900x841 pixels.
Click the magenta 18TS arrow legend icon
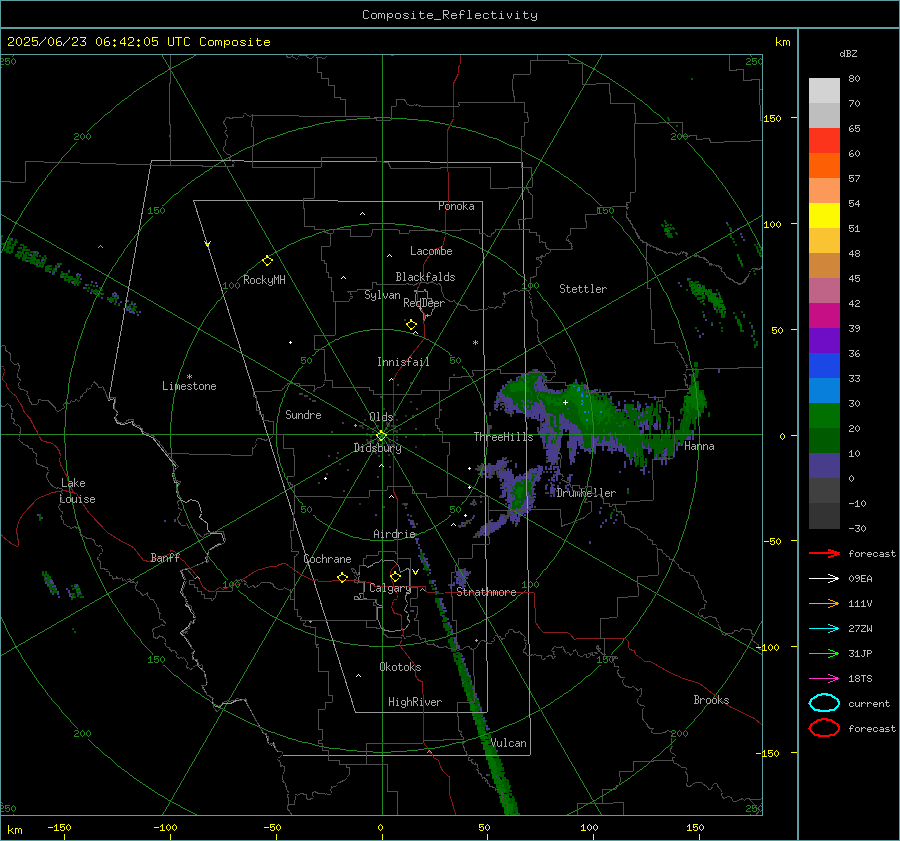pos(824,679)
